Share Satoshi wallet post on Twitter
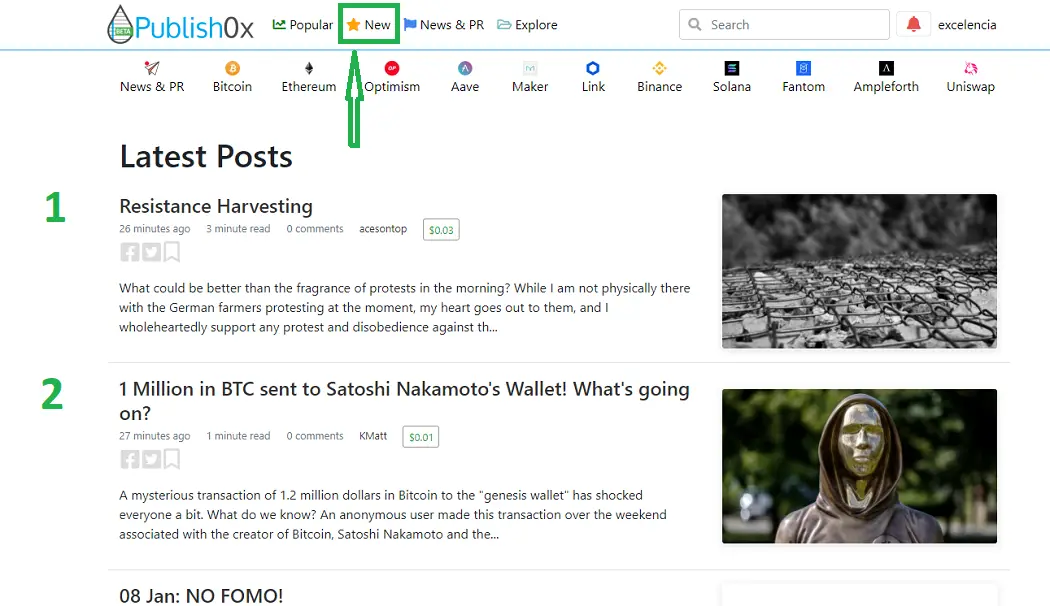 click(151, 459)
